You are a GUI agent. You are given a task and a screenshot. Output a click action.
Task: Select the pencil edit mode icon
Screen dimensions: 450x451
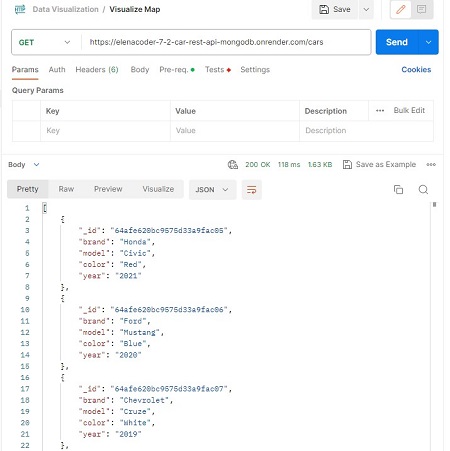(401, 9)
